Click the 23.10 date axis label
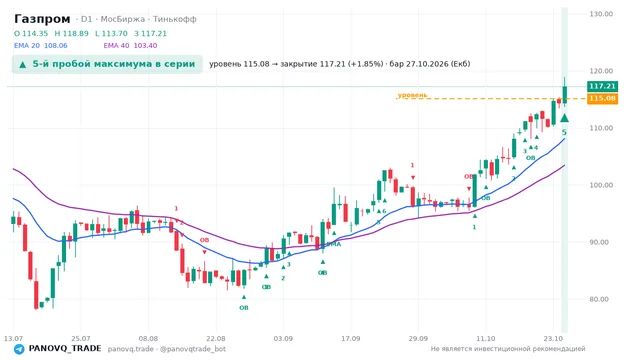 coord(553,339)
